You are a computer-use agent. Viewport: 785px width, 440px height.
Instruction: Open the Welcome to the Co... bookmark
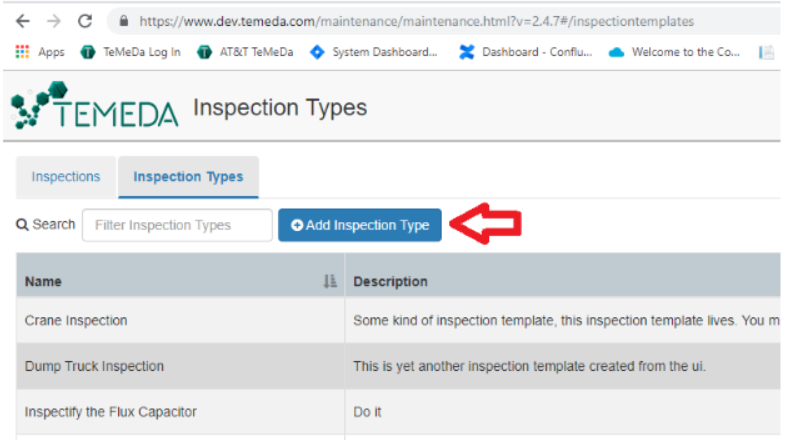click(x=674, y=52)
